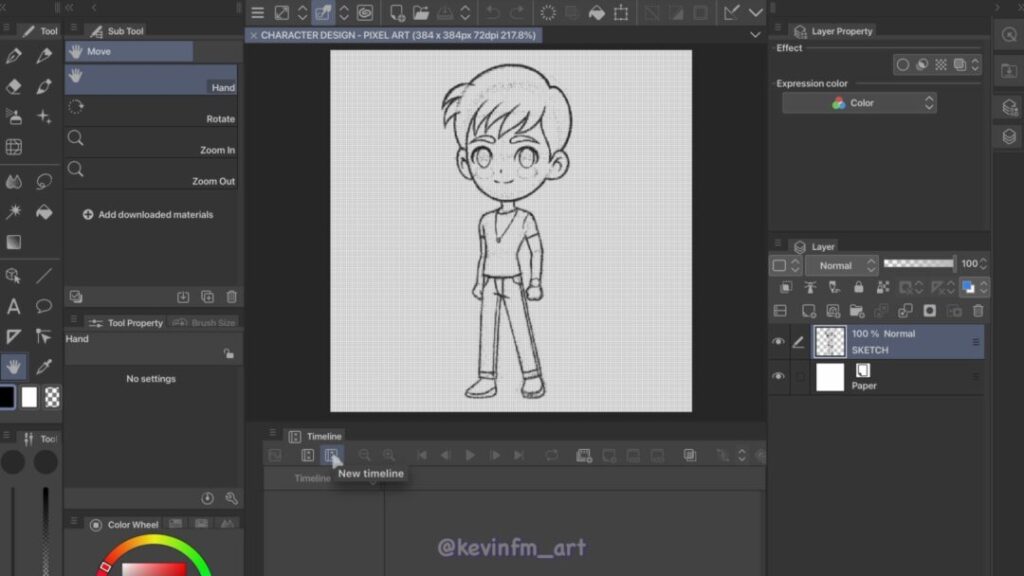Expand the Effect options dropdown arrows
Viewport: 1024px width, 576px height.
click(975, 65)
